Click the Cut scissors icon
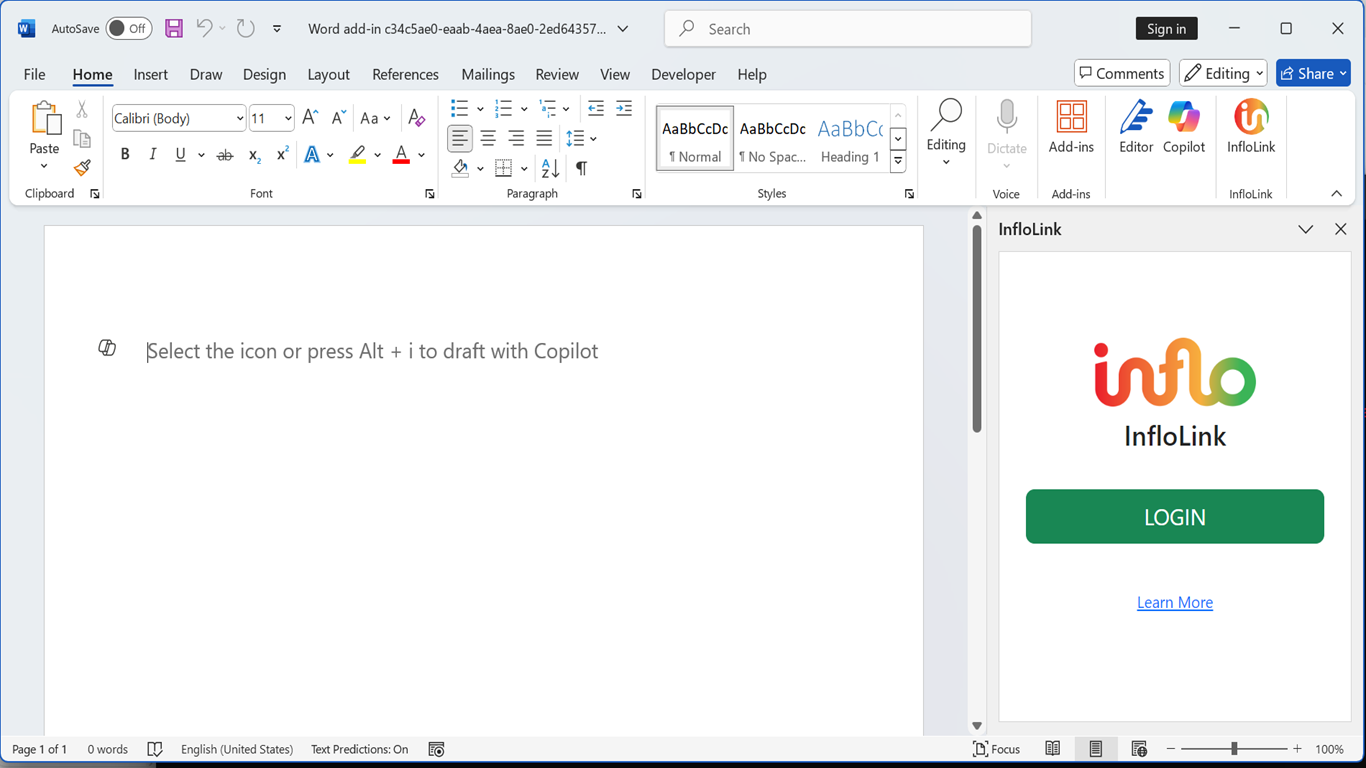The width and height of the screenshot is (1366, 768). pyautogui.click(x=82, y=110)
